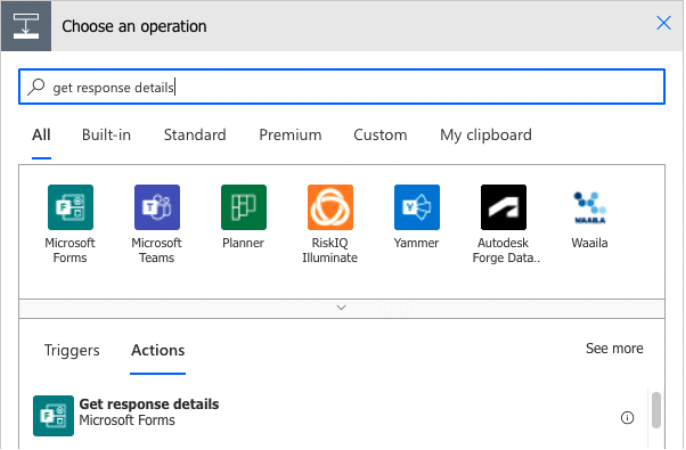Viewport: 686px width, 450px height.
Task: Click the magnifier search icon
Action: pos(37,88)
